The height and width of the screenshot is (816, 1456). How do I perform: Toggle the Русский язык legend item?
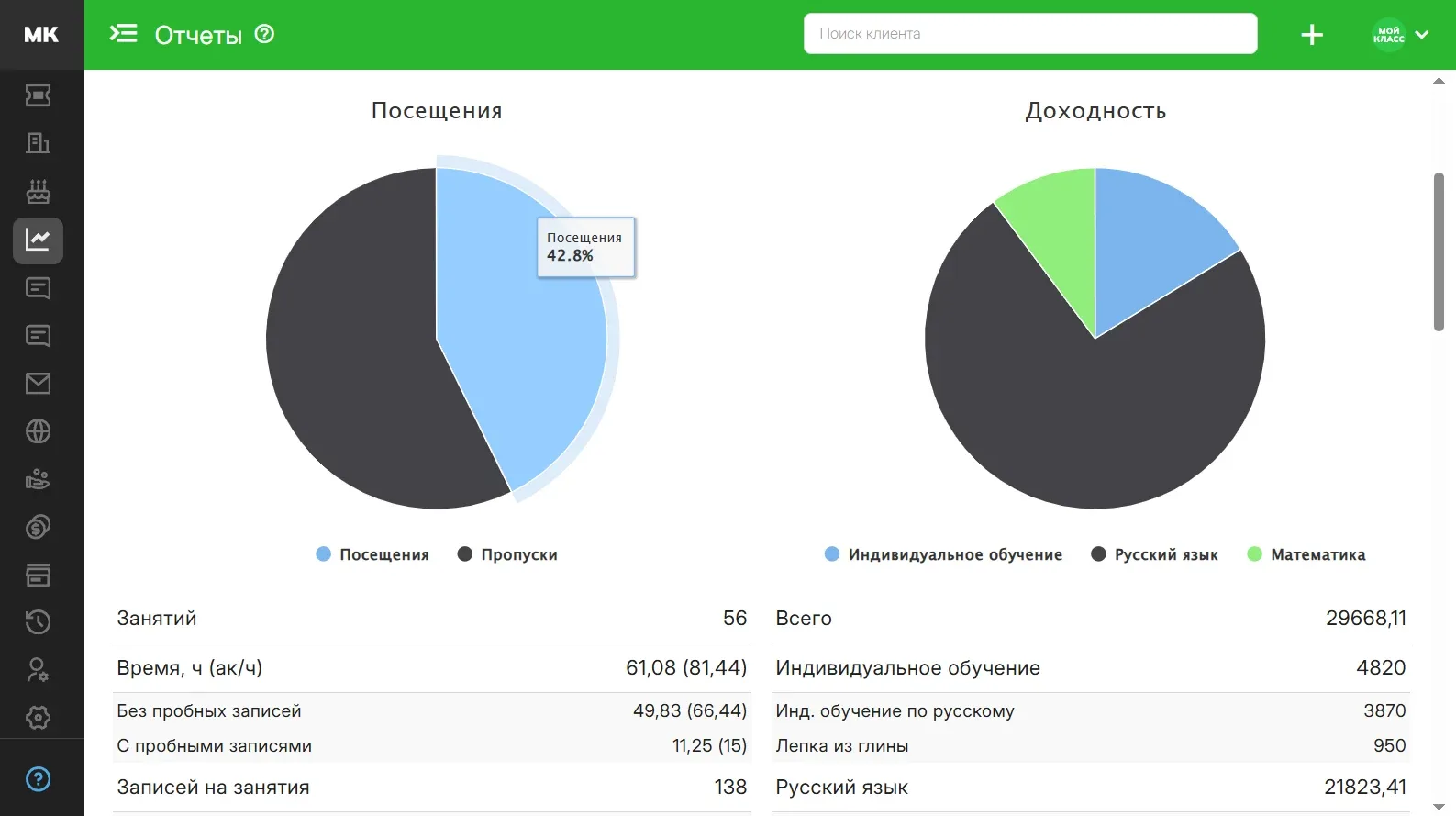[1154, 554]
